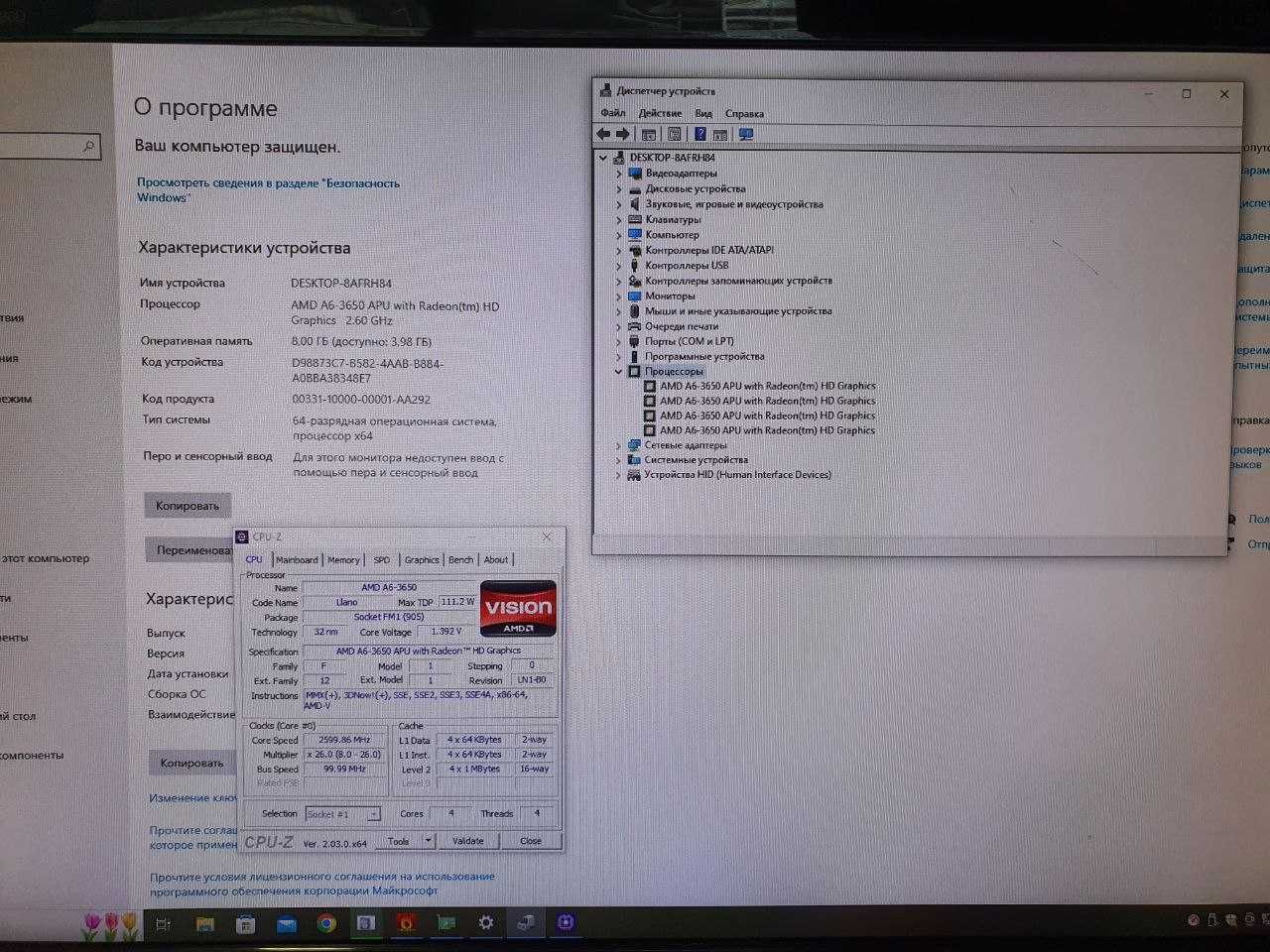The image size is (1270, 952).
Task: Open Microsoft Store from the taskbar
Action: pyautogui.click(x=246, y=923)
